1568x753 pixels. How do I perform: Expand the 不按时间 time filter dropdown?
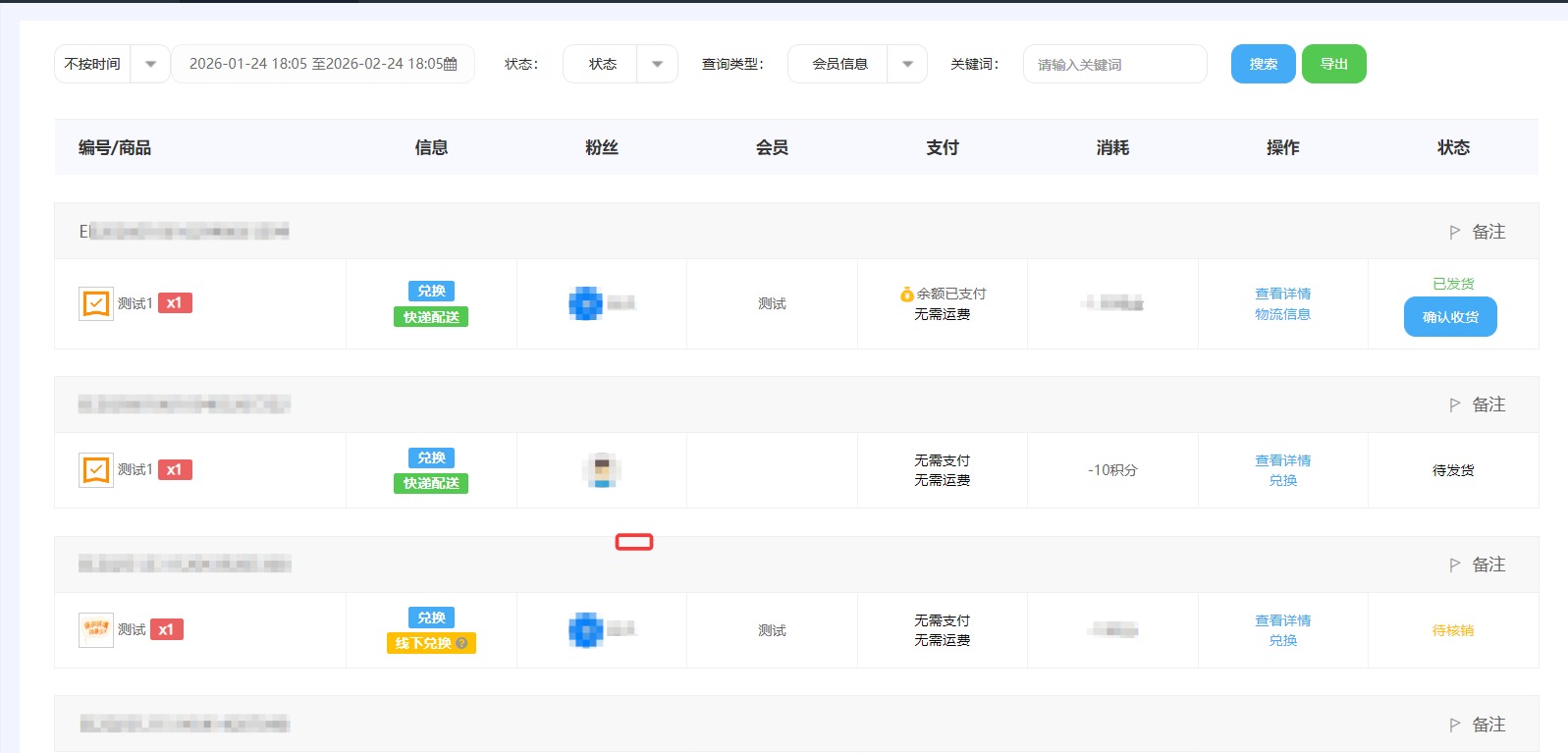(x=150, y=64)
